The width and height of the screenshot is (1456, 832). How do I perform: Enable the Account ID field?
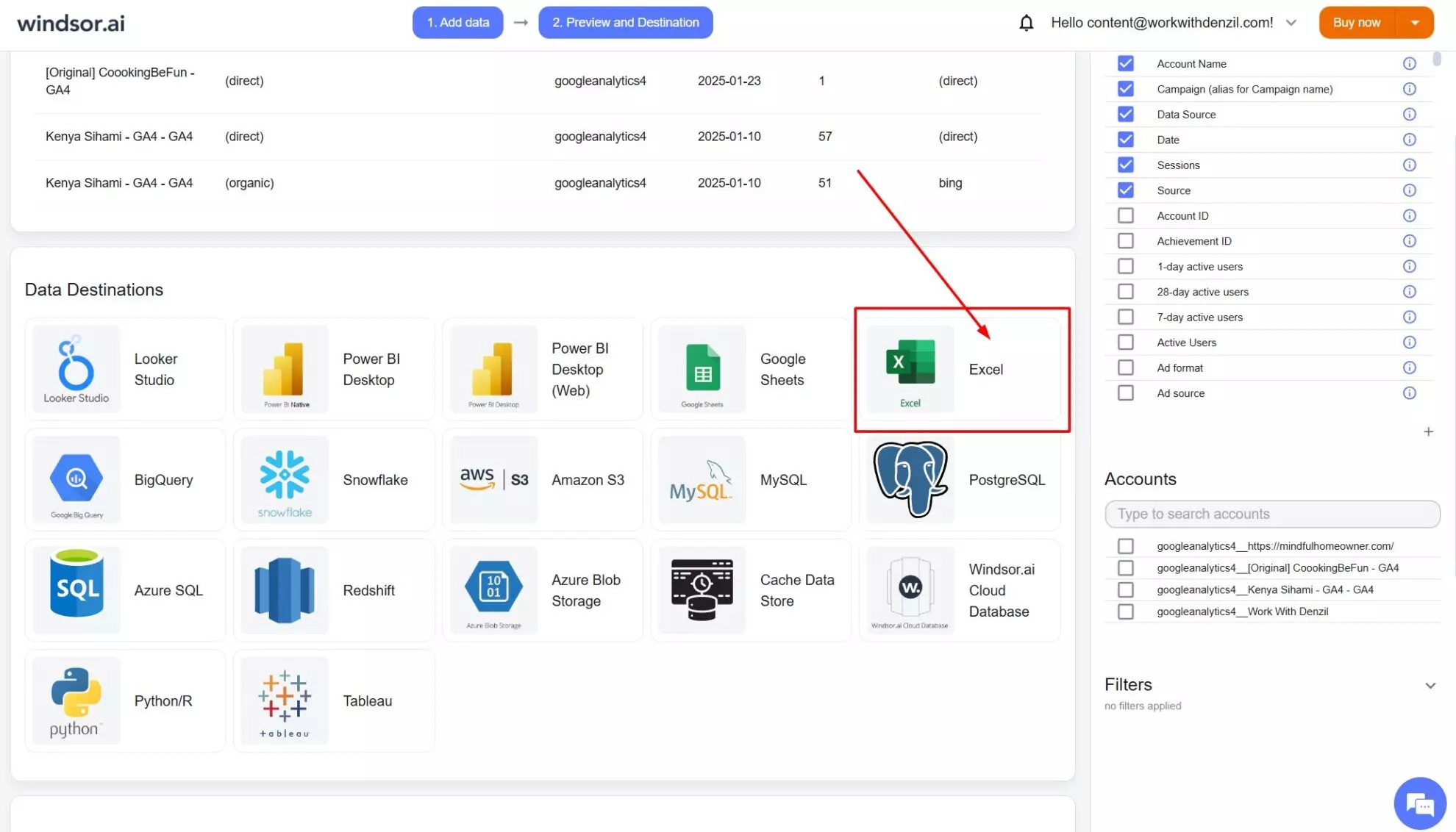pyautogui.click(x=1125, y=215)
